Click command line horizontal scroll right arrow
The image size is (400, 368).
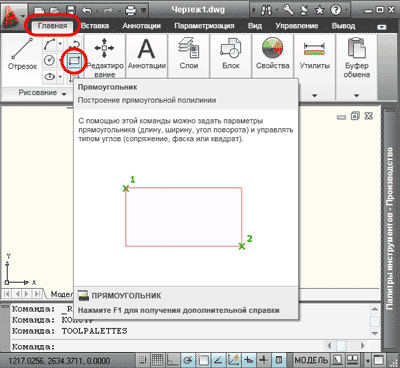[363, 345]
